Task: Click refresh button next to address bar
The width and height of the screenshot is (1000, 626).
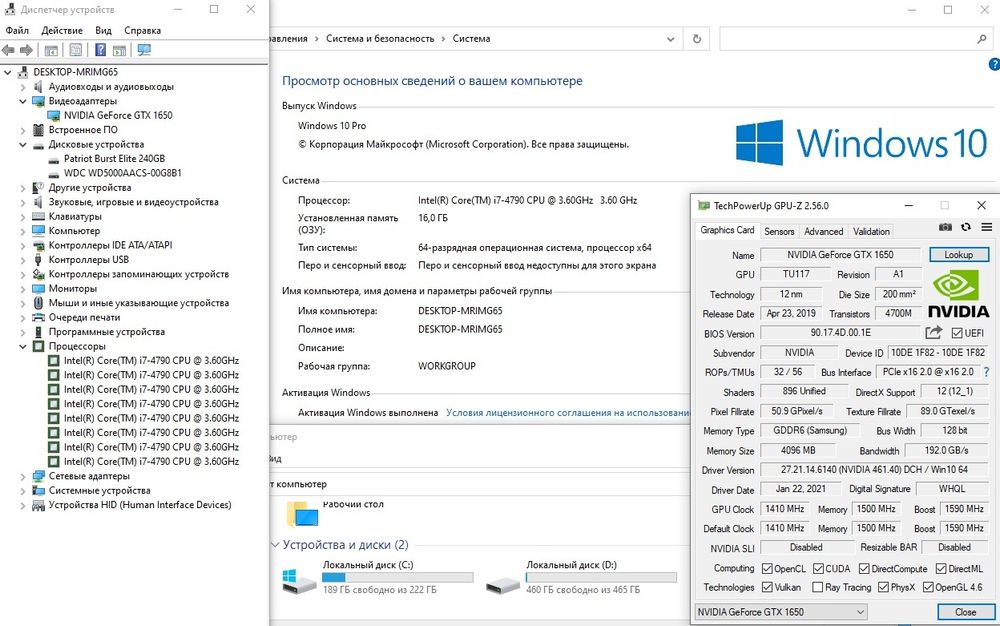Action: 696,39
